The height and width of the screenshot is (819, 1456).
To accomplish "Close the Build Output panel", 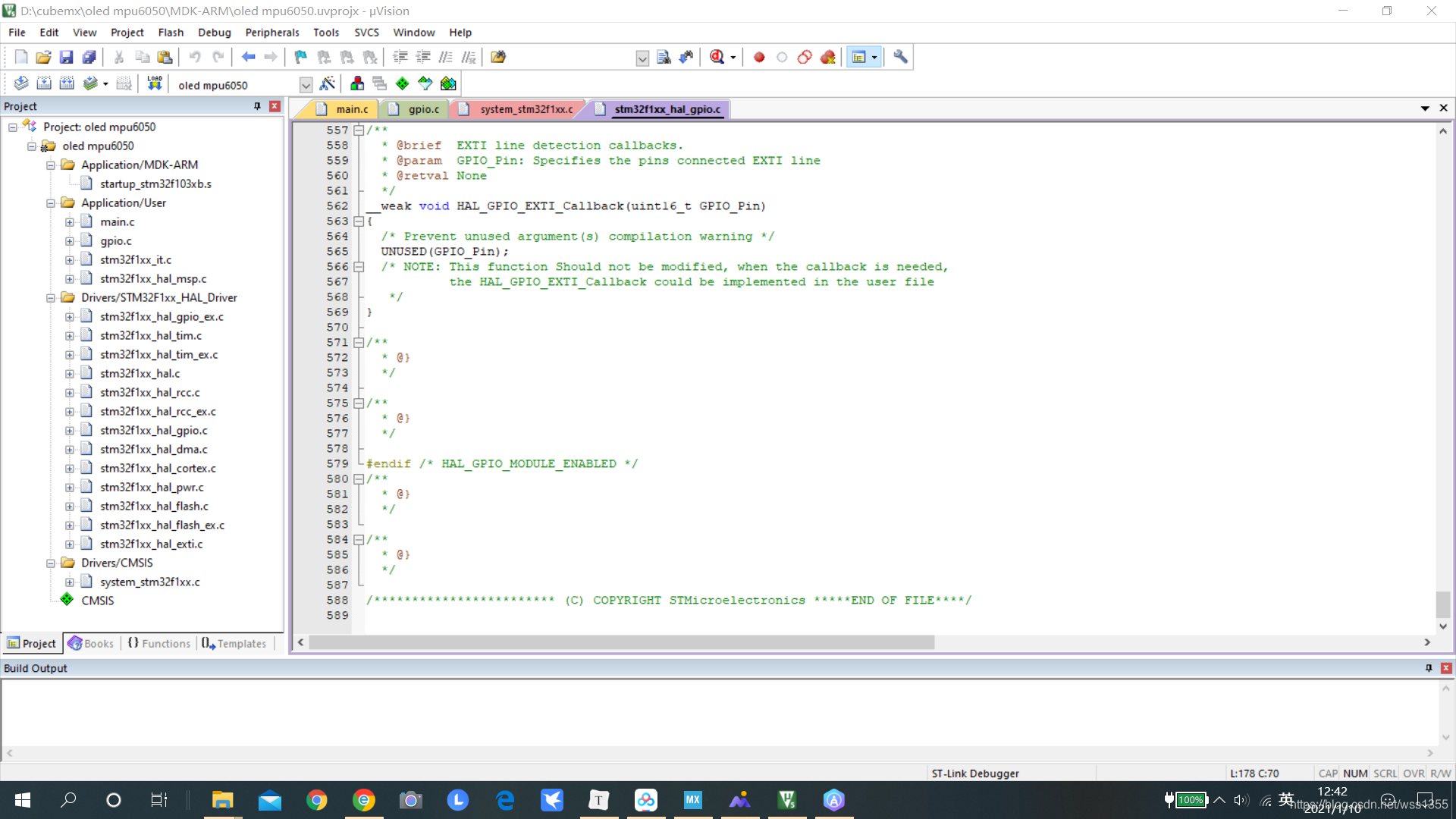I will 1446,668.
